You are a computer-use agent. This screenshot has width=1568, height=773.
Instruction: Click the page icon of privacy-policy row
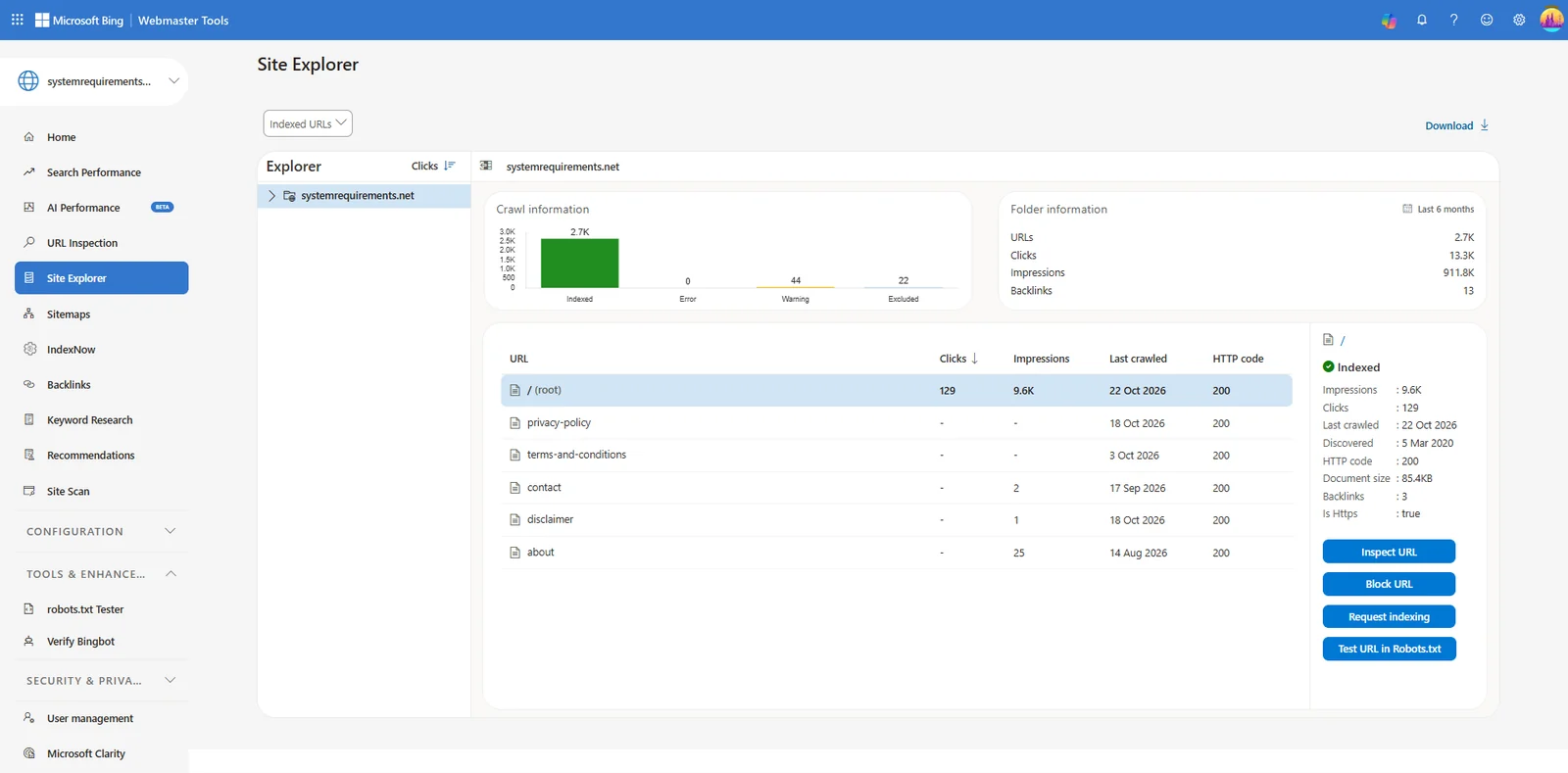514,423
